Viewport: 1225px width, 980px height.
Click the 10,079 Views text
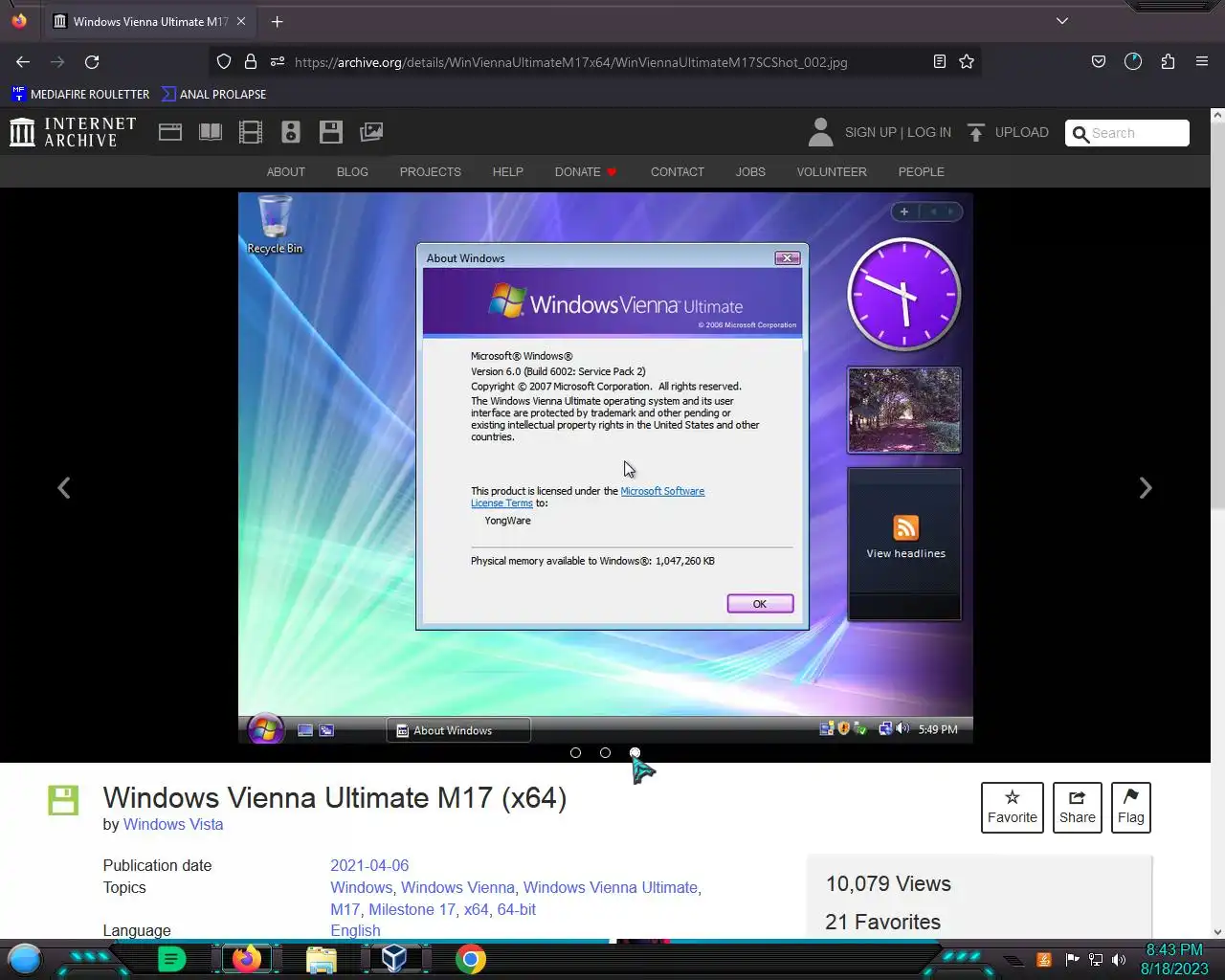point(888,883)
